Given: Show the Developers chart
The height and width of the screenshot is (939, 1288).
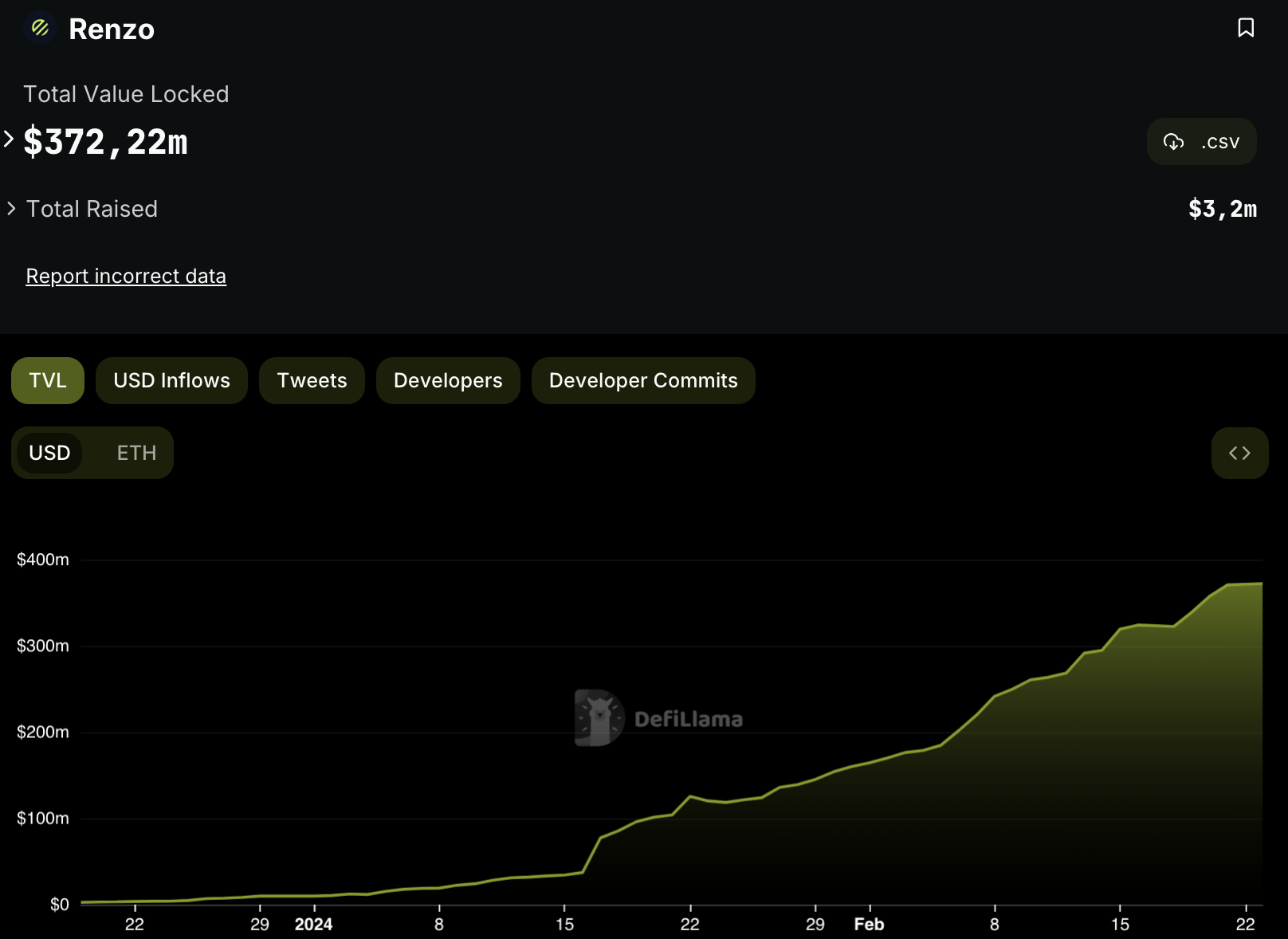Looking at the screenshot, I should (x=448, y=380).
